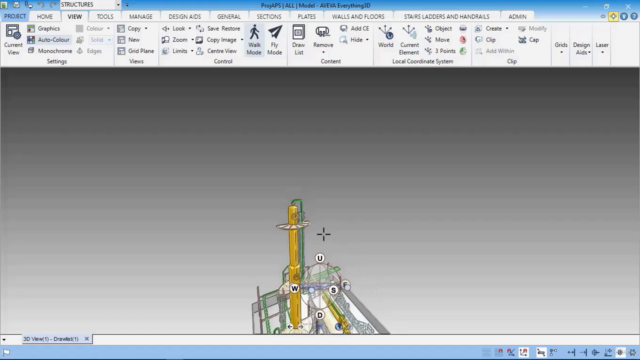640x360 pixels.
Task: Expand the Zoom options dropdown
Action: [192, 40]
